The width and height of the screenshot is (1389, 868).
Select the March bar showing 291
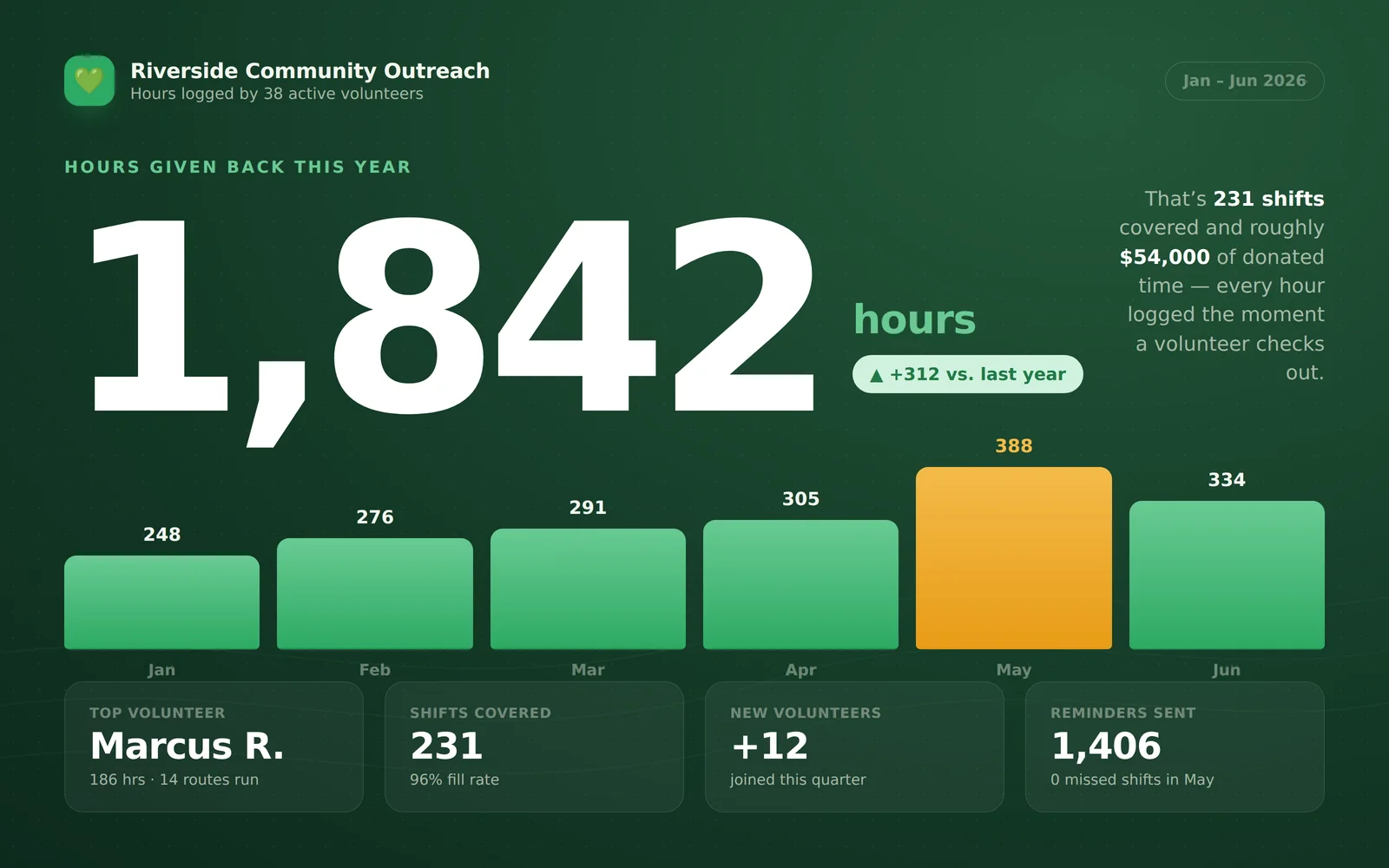pos(588,589)
